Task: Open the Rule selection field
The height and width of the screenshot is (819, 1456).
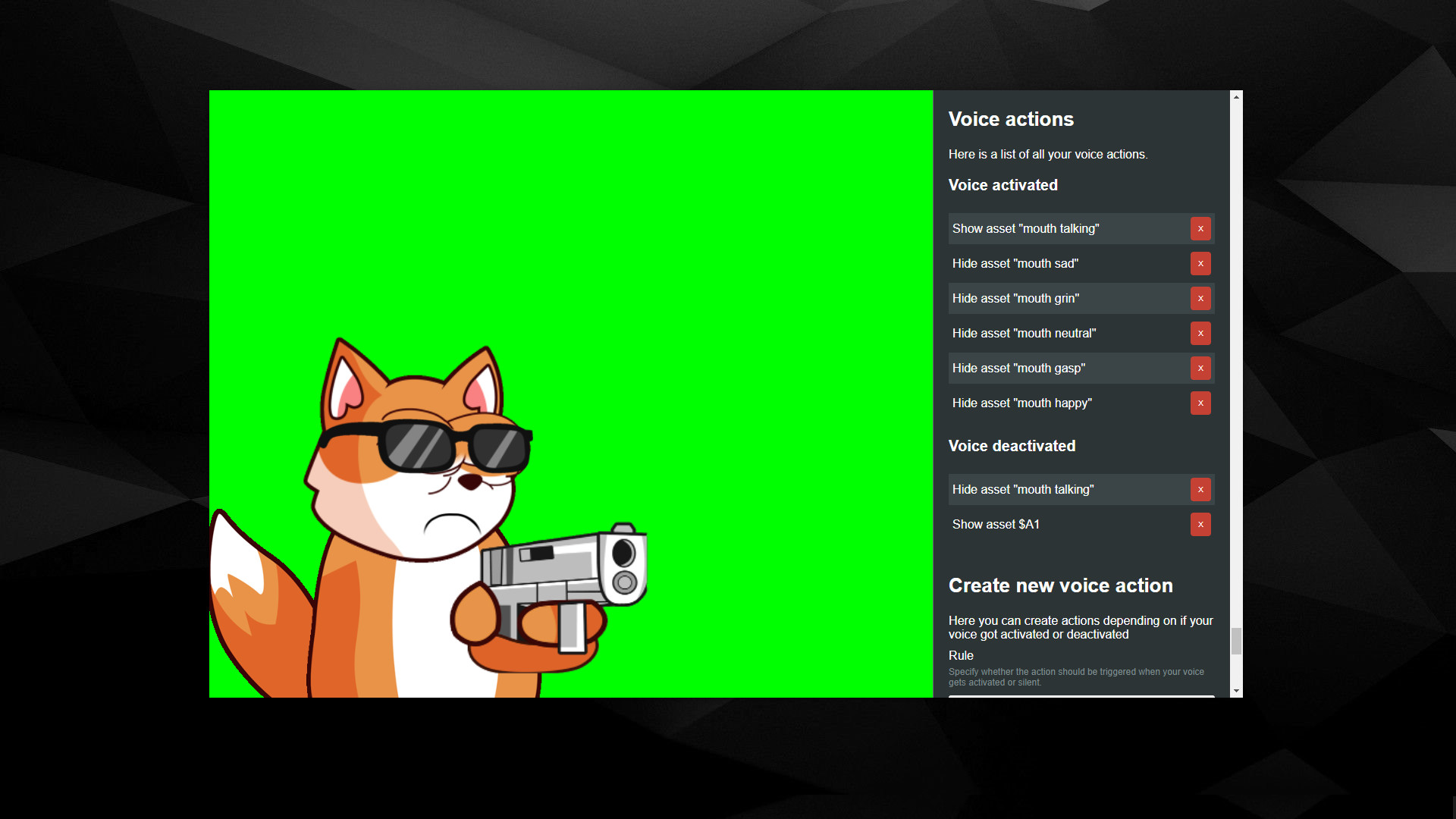Action: [x=1081, y=695]
